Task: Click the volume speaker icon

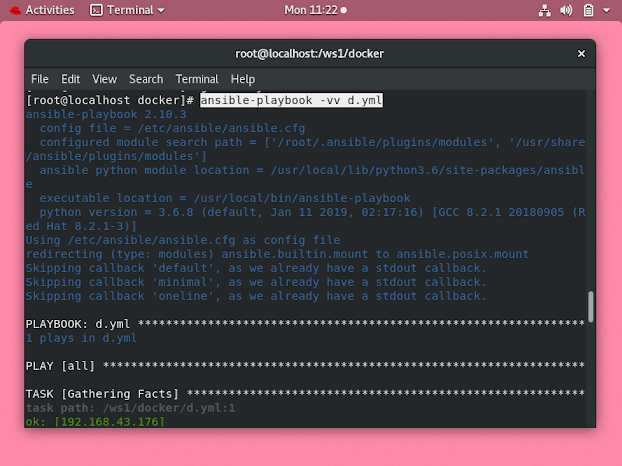Action: (566, 10)
